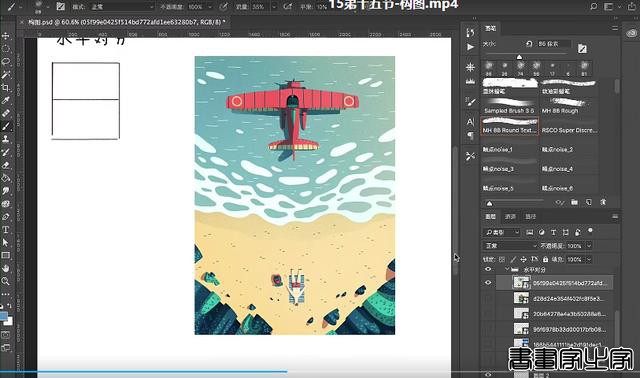Open the History panel icon

470,33
